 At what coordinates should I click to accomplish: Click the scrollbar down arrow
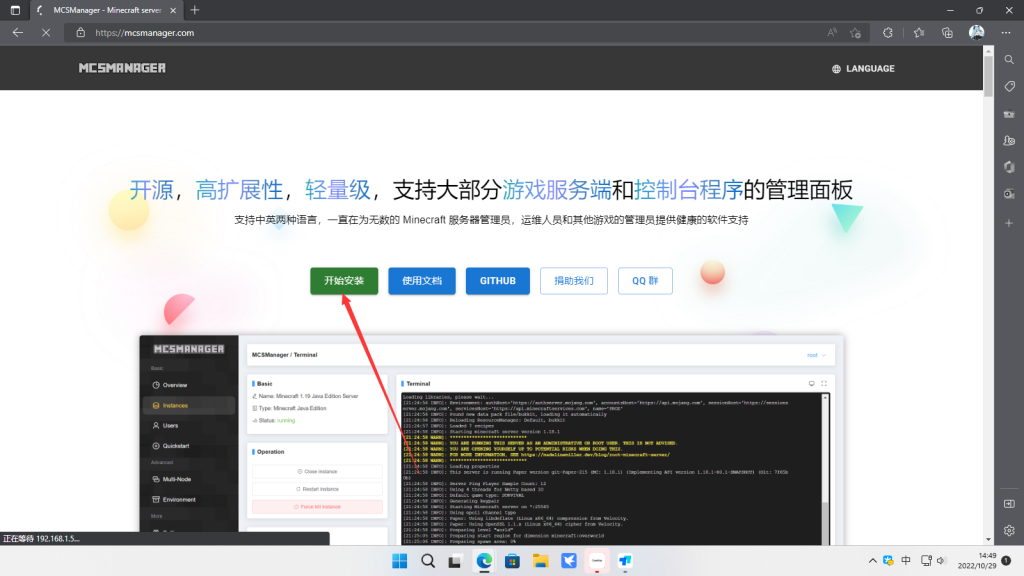[x=988, y=539]
